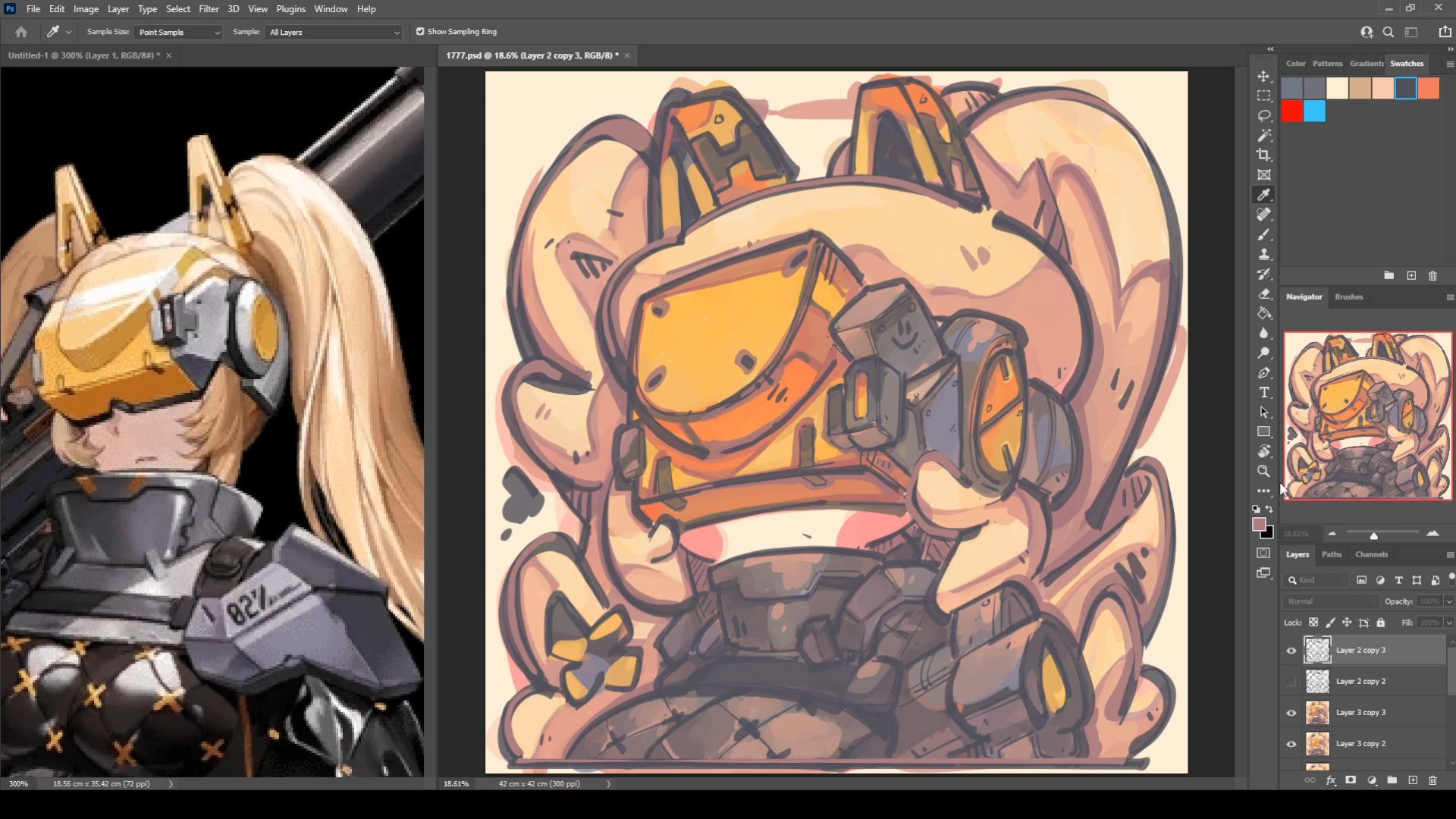This screenshot has height=819, width=1456.
Task: Select the Dodge tool
Action: pos(1264,353)
